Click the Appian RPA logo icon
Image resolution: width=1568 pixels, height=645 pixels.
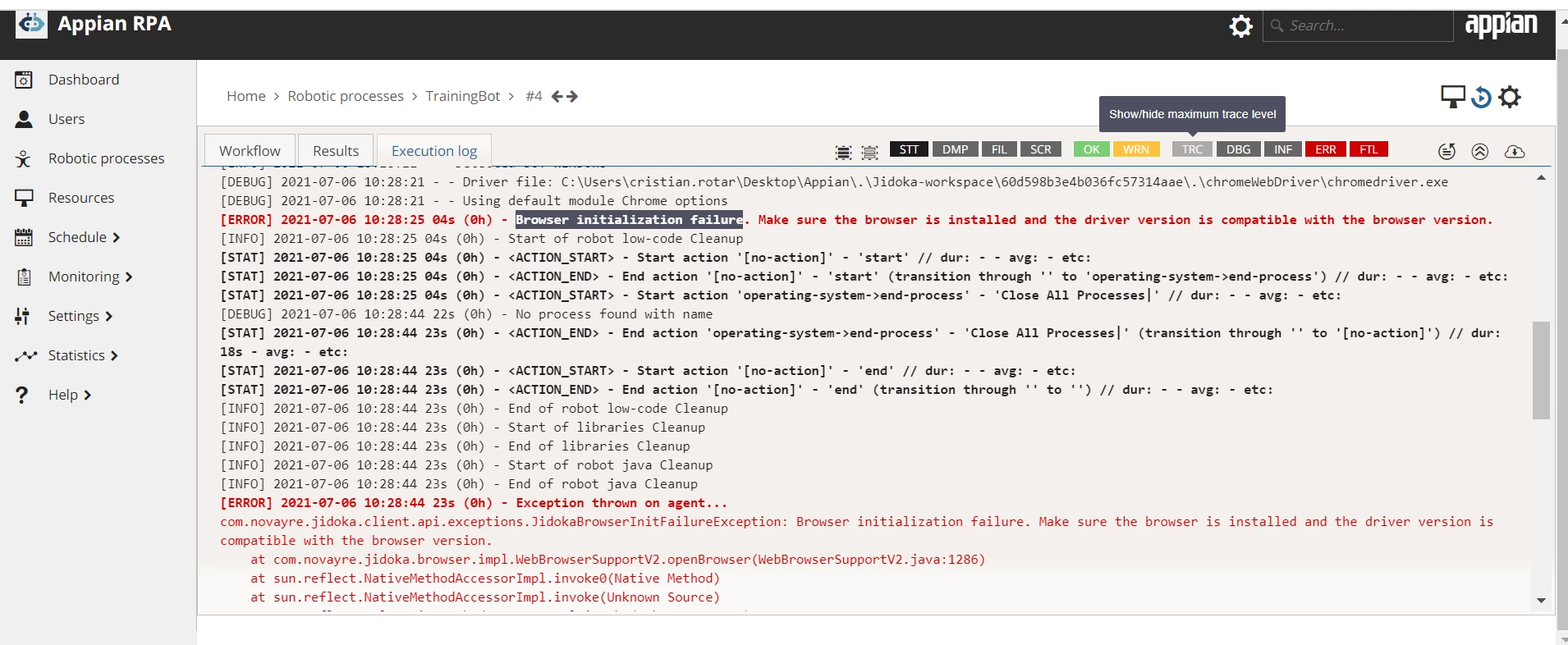31,24
